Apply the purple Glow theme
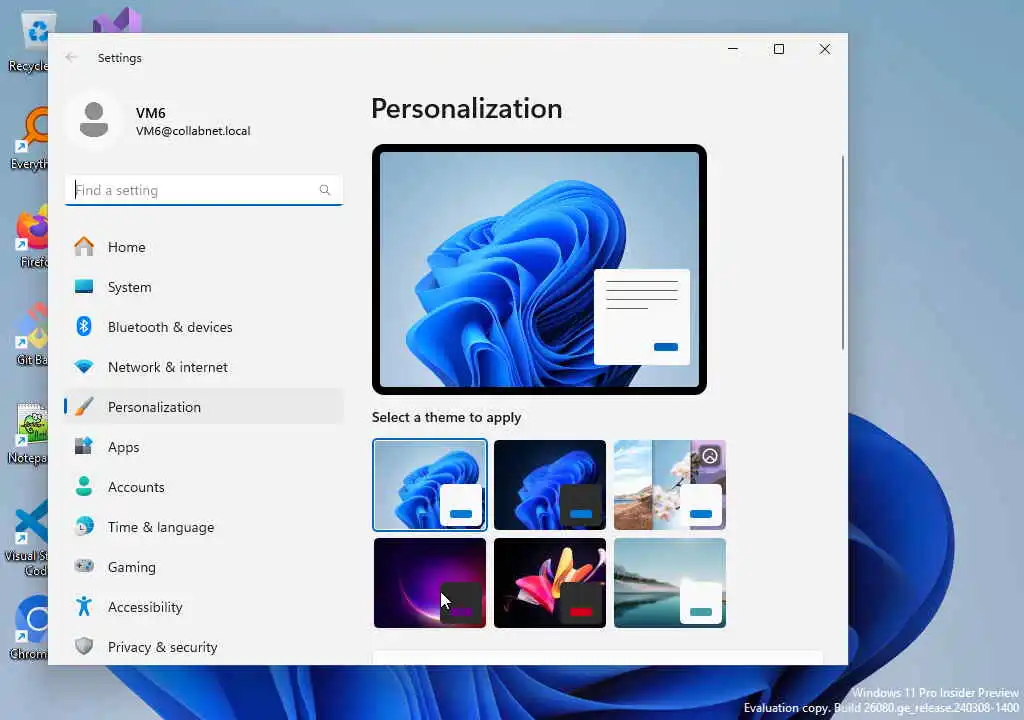This screenshot has height=720, width=1024. [430, 583]
